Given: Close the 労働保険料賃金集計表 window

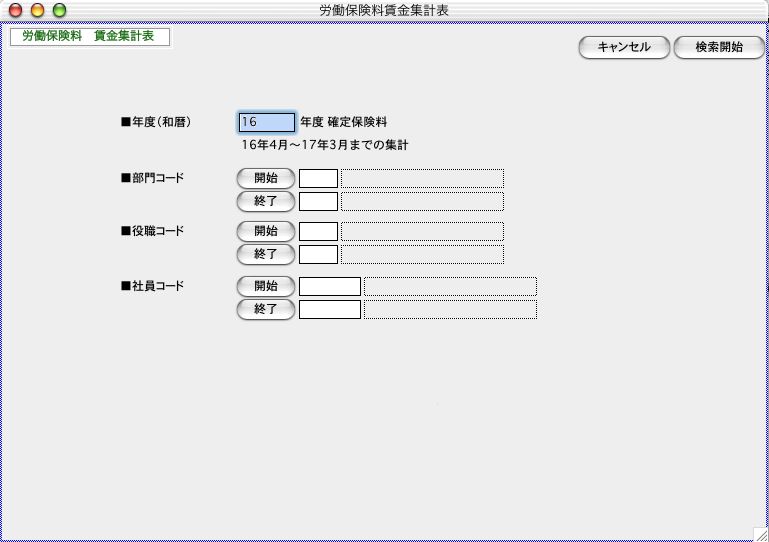Looking at the screenshot, I should click(15, 10).
